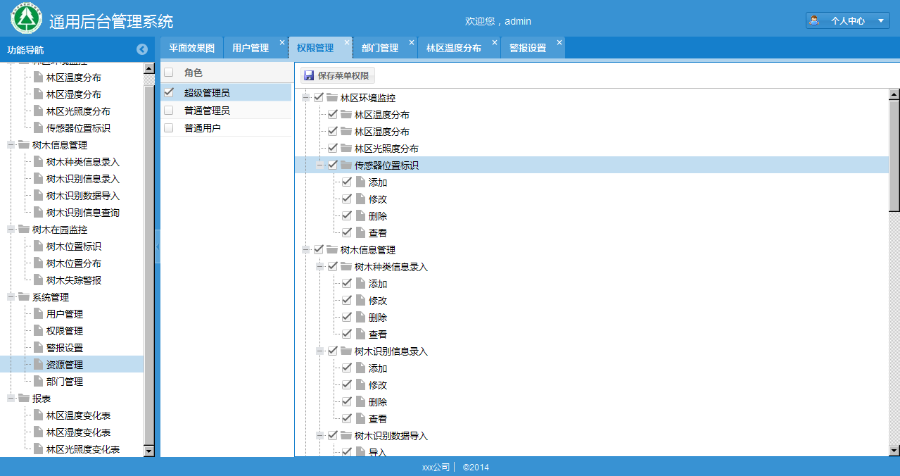The width and height of the screenshot is (900, 476).
Task: Collapse the 功能导航 sidebar with the arrow icon
Action: pyautogui.click(x=142, y=49)
